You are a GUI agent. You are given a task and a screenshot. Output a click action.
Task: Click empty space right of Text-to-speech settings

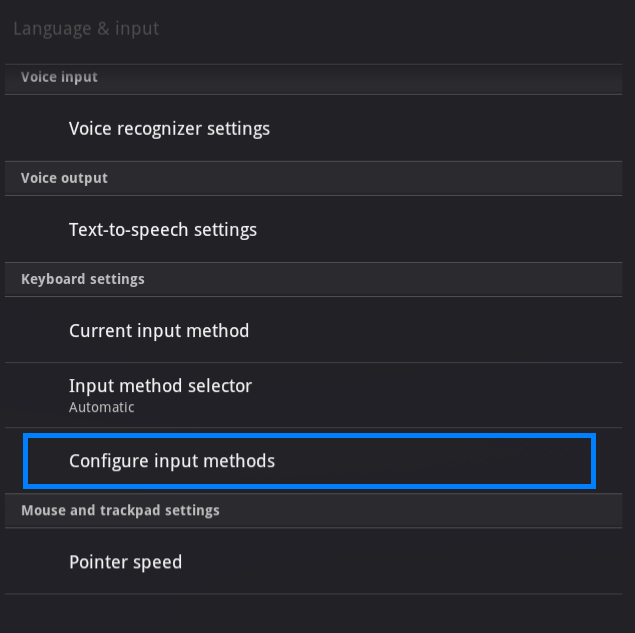[x=450, y=230]
